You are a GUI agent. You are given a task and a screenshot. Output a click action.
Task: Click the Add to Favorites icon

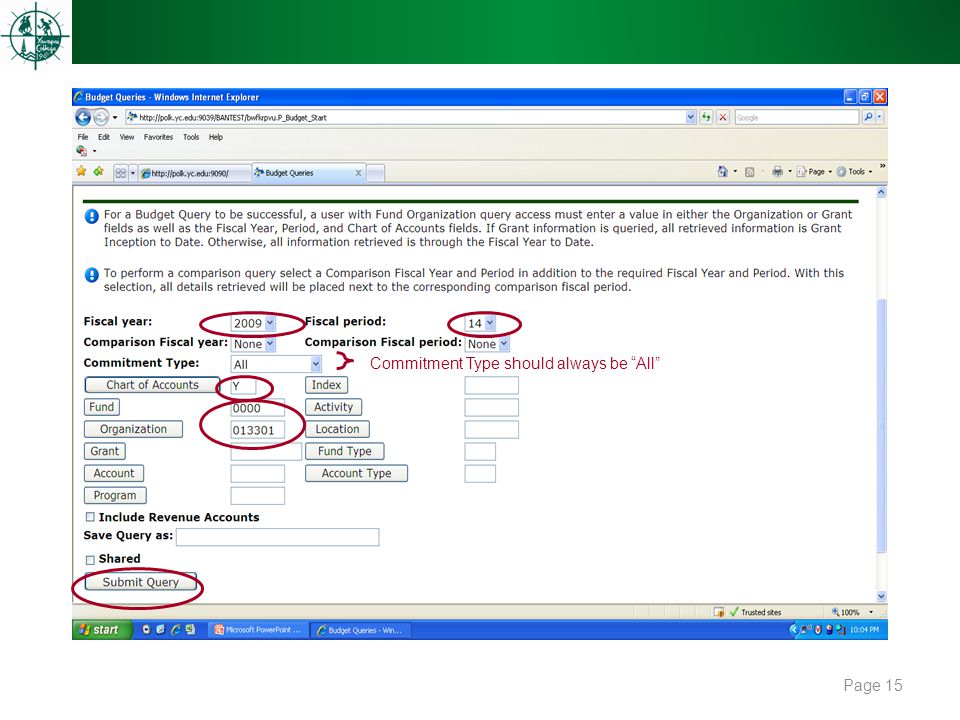coord(98,172)
